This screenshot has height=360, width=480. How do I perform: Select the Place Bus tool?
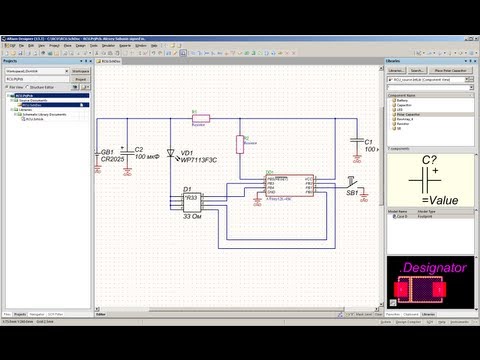pos(200,53)
